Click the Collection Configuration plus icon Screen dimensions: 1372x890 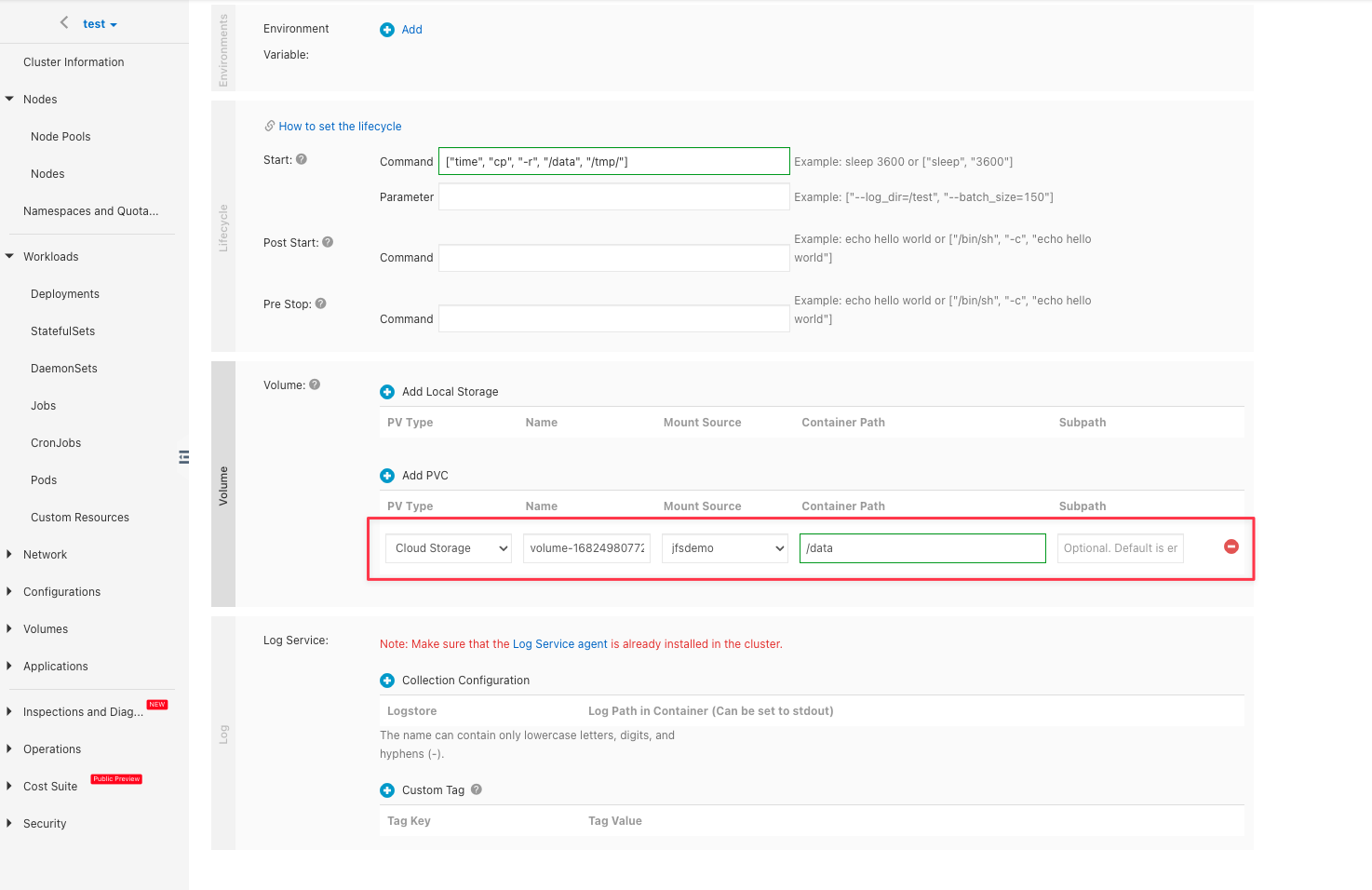(387, 681)
